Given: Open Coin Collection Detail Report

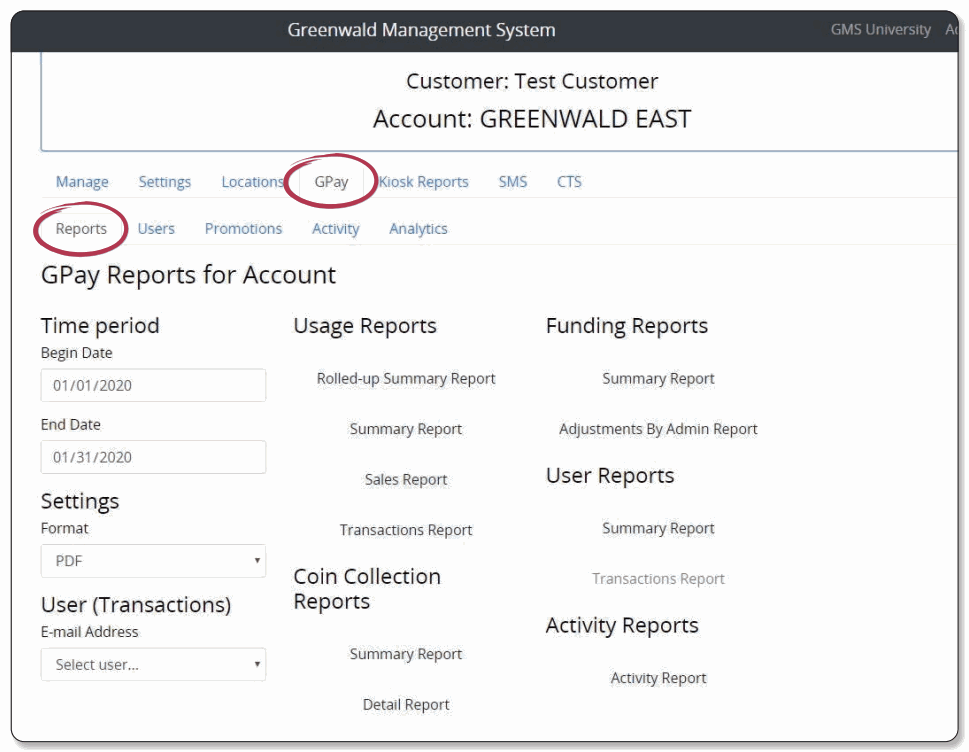Looking at the screenshot, I should pos(406,704).
